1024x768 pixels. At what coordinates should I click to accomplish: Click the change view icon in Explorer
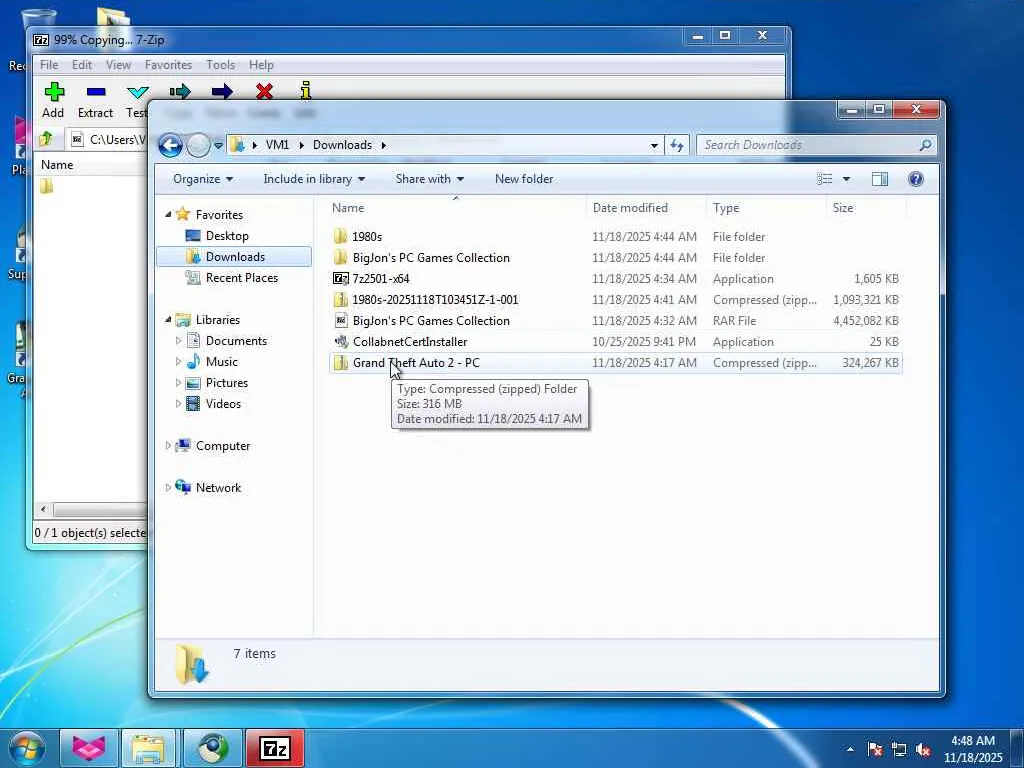pos(825,179)
